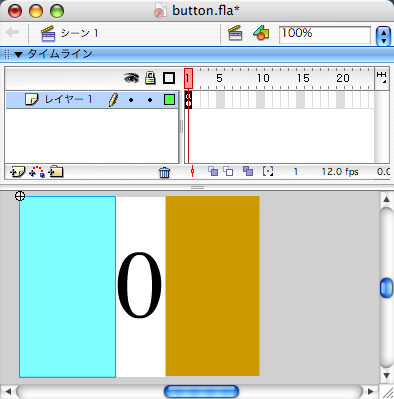Image resolution: width=394 pixels, height=399 pixels.
Task: Click frame 15 on the timeline ruler
Action: (x=303, y=78)
